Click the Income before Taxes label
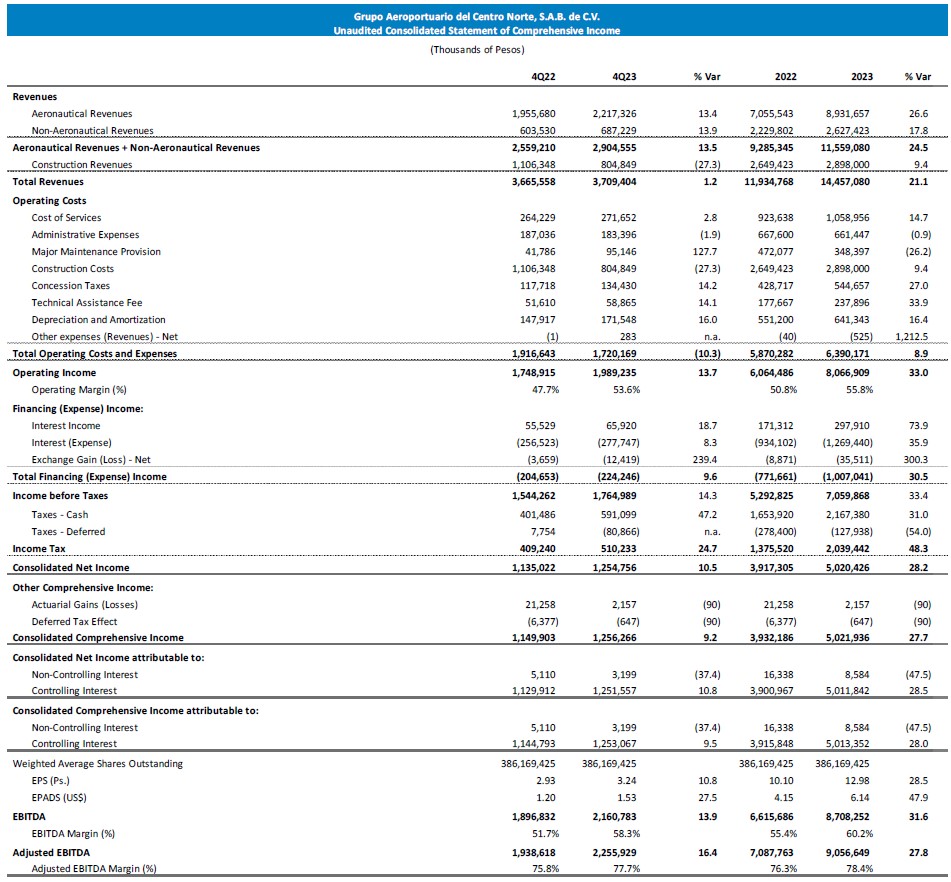This screenshot has width=951, height=882. pyautogui.click(x=60, y=496)
